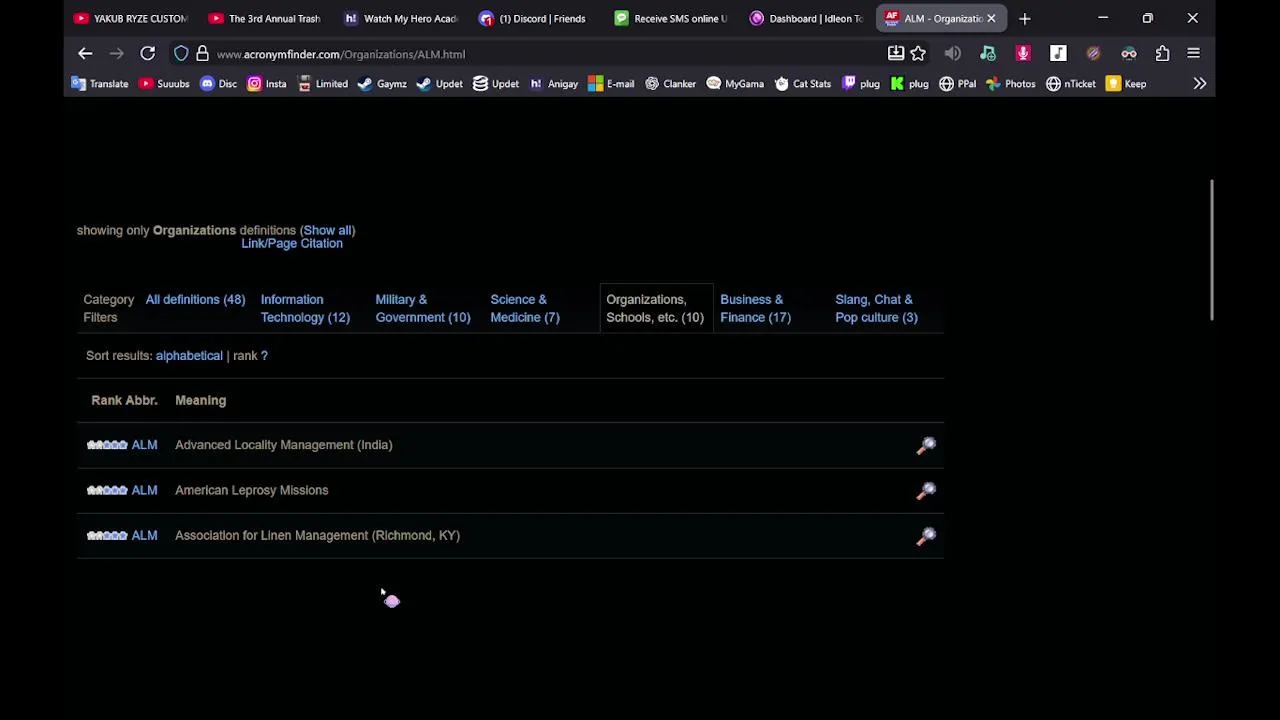The height and width of the screenshot is (720, 1280).
Task: Select Organizations, Schools, etc. (10) filter
Action: click(x=655, y=309)
